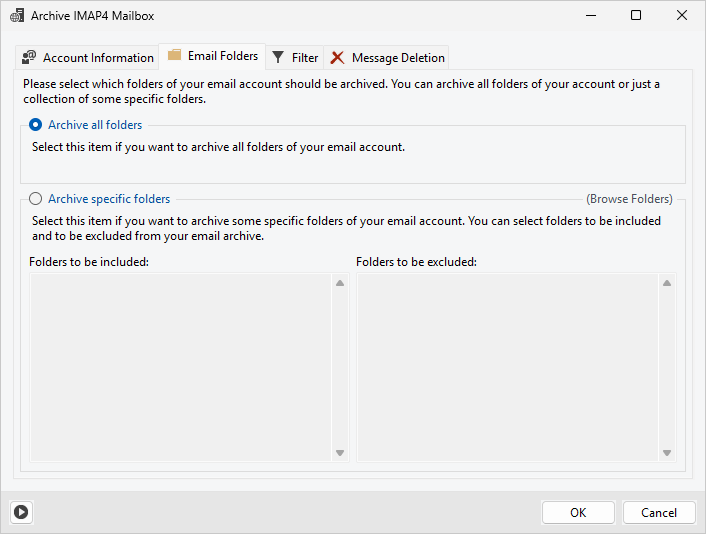The image size is (706, 534).
Task: Click the red X Message Deletion icon
Action: pos(338,58)
